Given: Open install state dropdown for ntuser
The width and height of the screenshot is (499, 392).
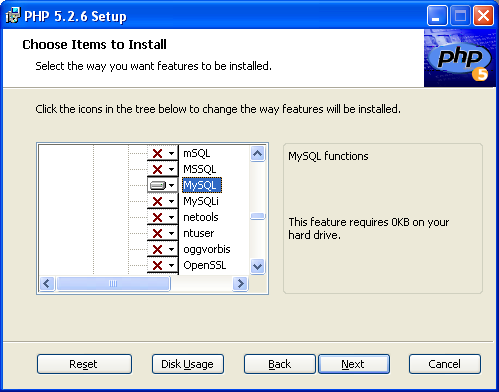Looking at the screenshot, I should [x=163, y=233].
